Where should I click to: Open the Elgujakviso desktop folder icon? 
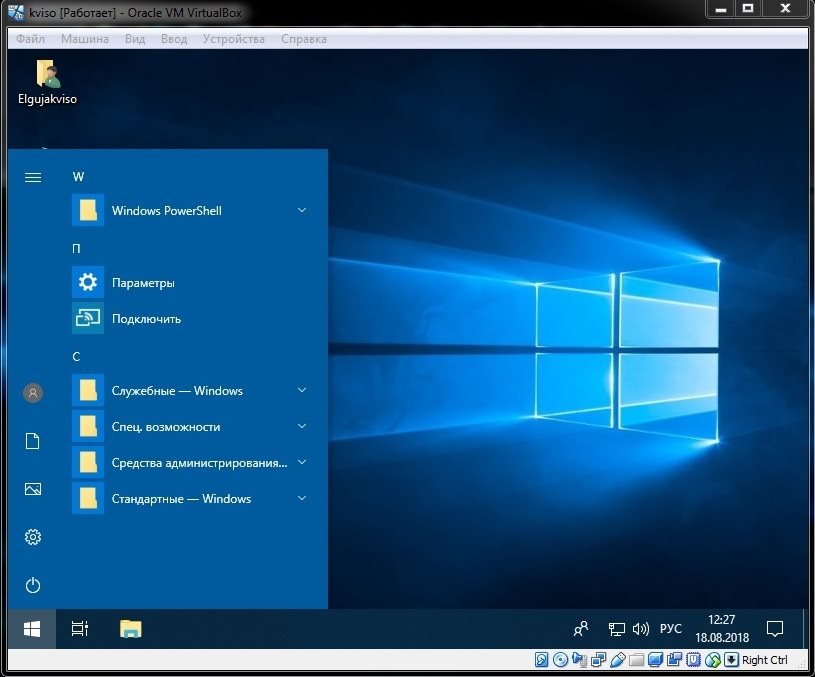click(x=47, y=82)
